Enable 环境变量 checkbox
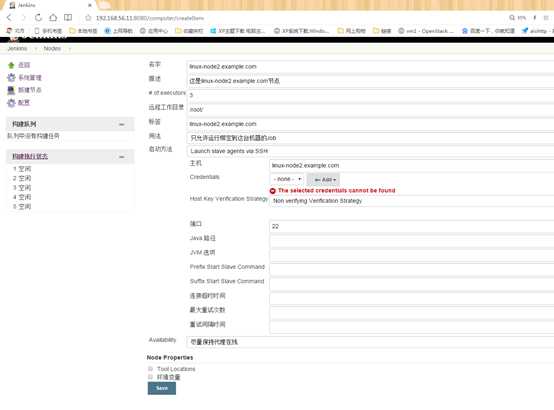The height and width of the screenshot is (410, 554). 151,377
